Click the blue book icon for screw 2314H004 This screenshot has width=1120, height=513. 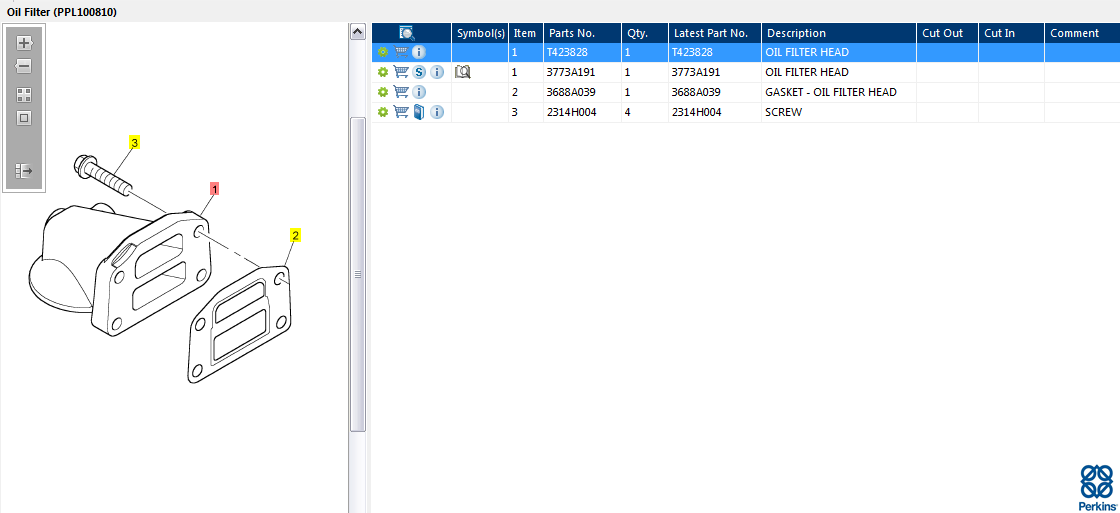point(419,112)
